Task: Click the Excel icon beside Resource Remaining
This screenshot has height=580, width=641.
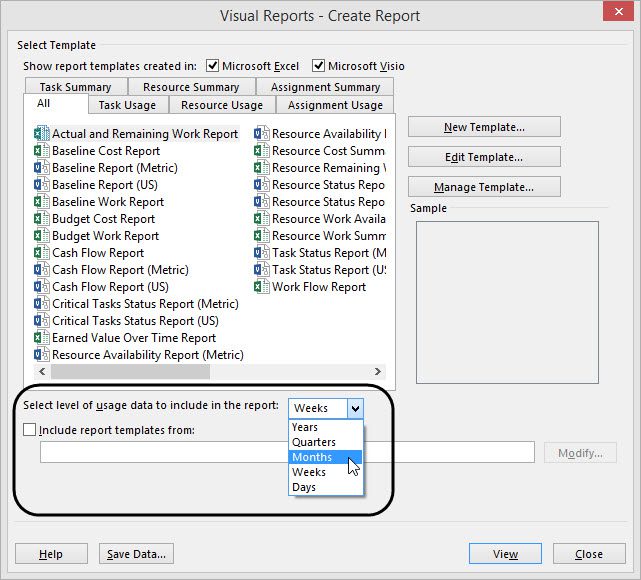Action: click(262, 168)
